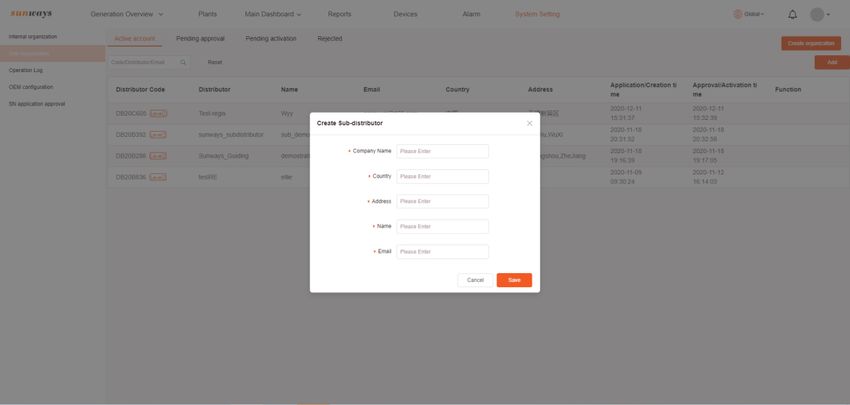Image resolution: width=850 pixels, height=405 pixels.
Task: Click distributor cell testRE
Action: [x=208, y=177]
